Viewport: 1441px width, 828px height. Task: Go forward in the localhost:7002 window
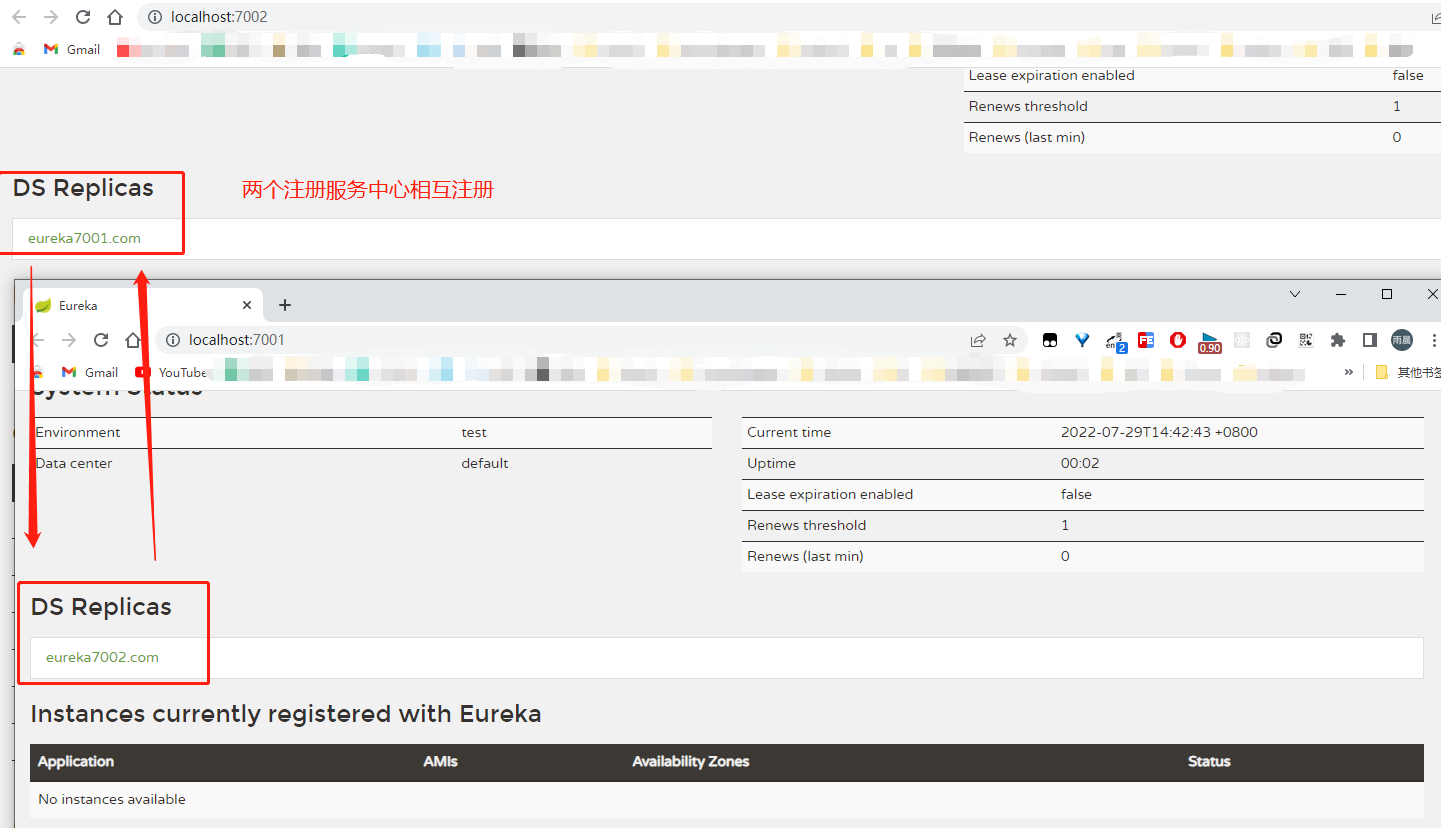[x=51, y=17]
